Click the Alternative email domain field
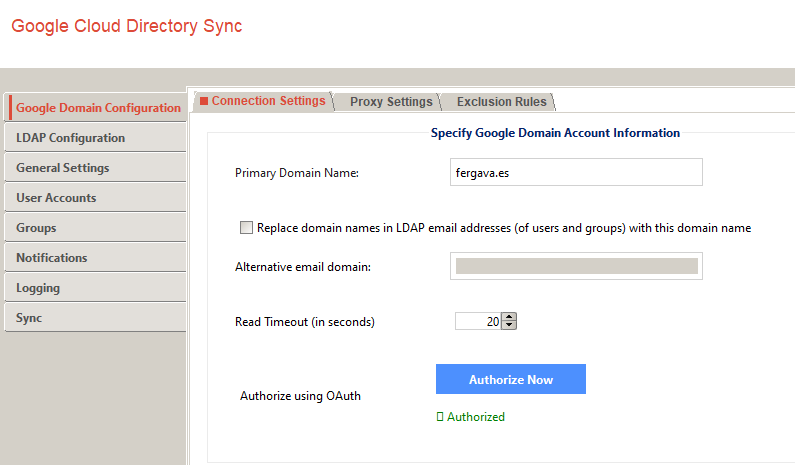Image resolution: width=795 pixels, height=465 pixels. coord(576,266)
